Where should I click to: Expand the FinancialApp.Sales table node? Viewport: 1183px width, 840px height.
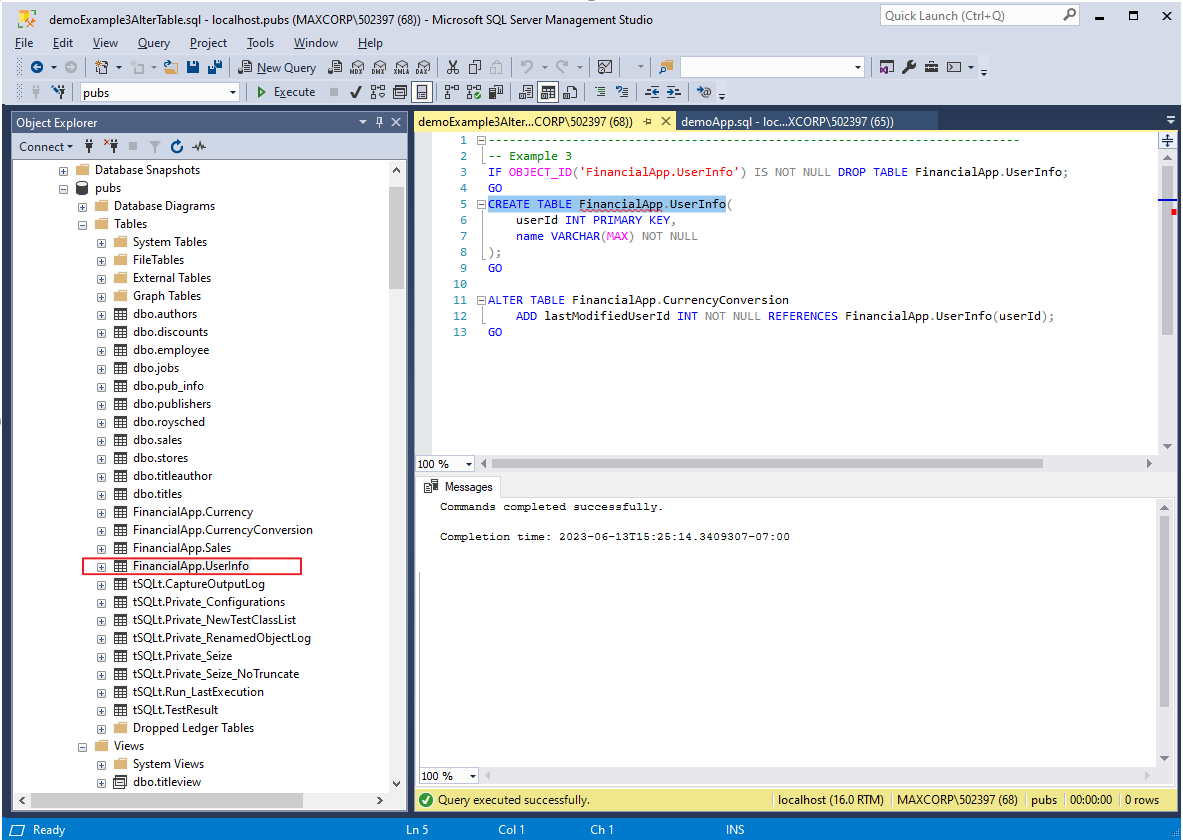click(101, 548)
